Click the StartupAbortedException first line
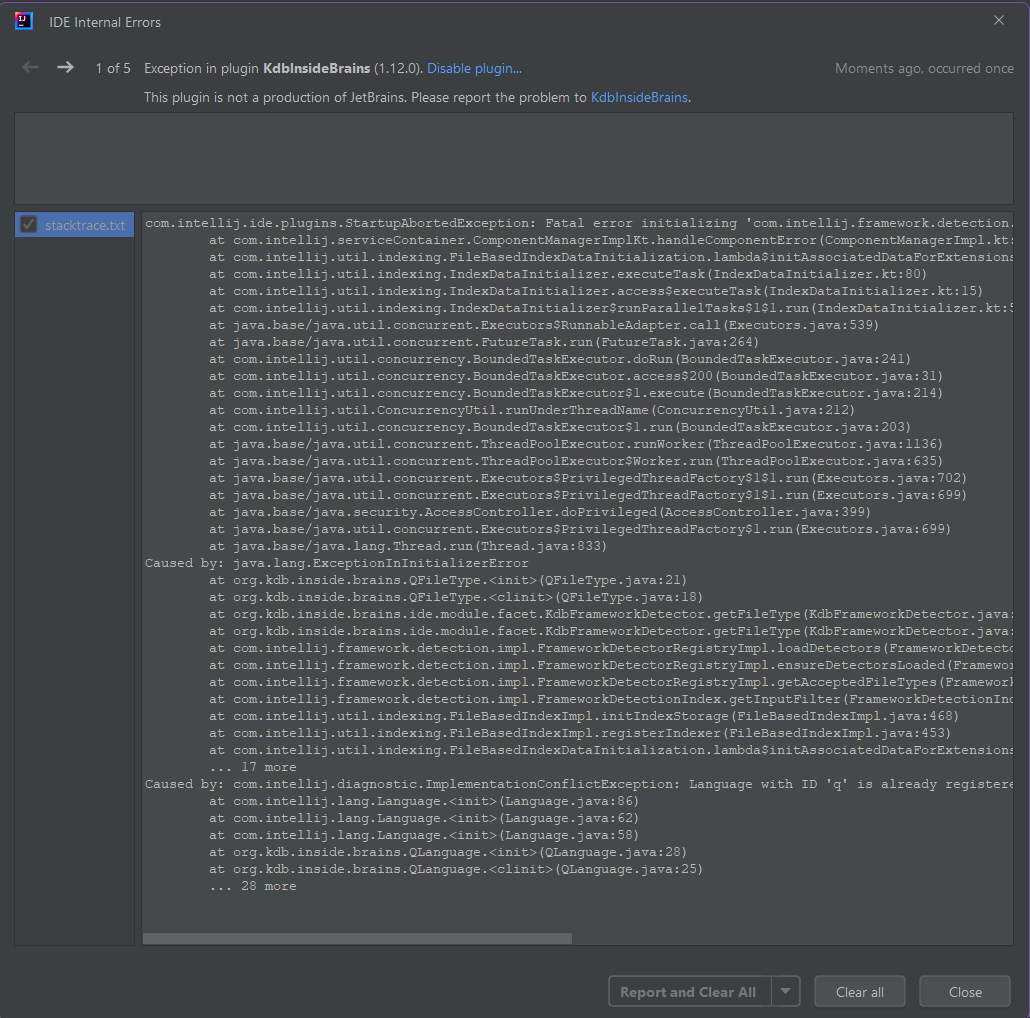The width and height of the screenshot is (1030, 1018). tap(579, 223)
